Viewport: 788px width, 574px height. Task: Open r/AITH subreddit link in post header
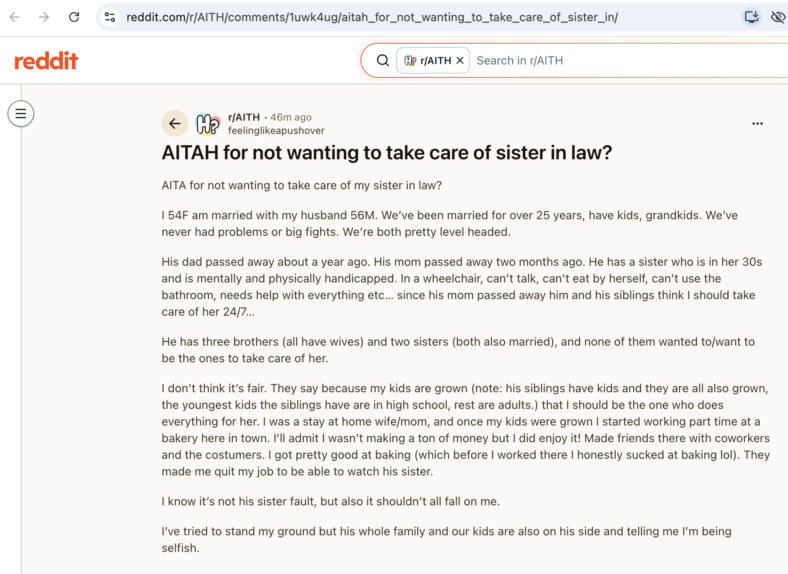244,117
